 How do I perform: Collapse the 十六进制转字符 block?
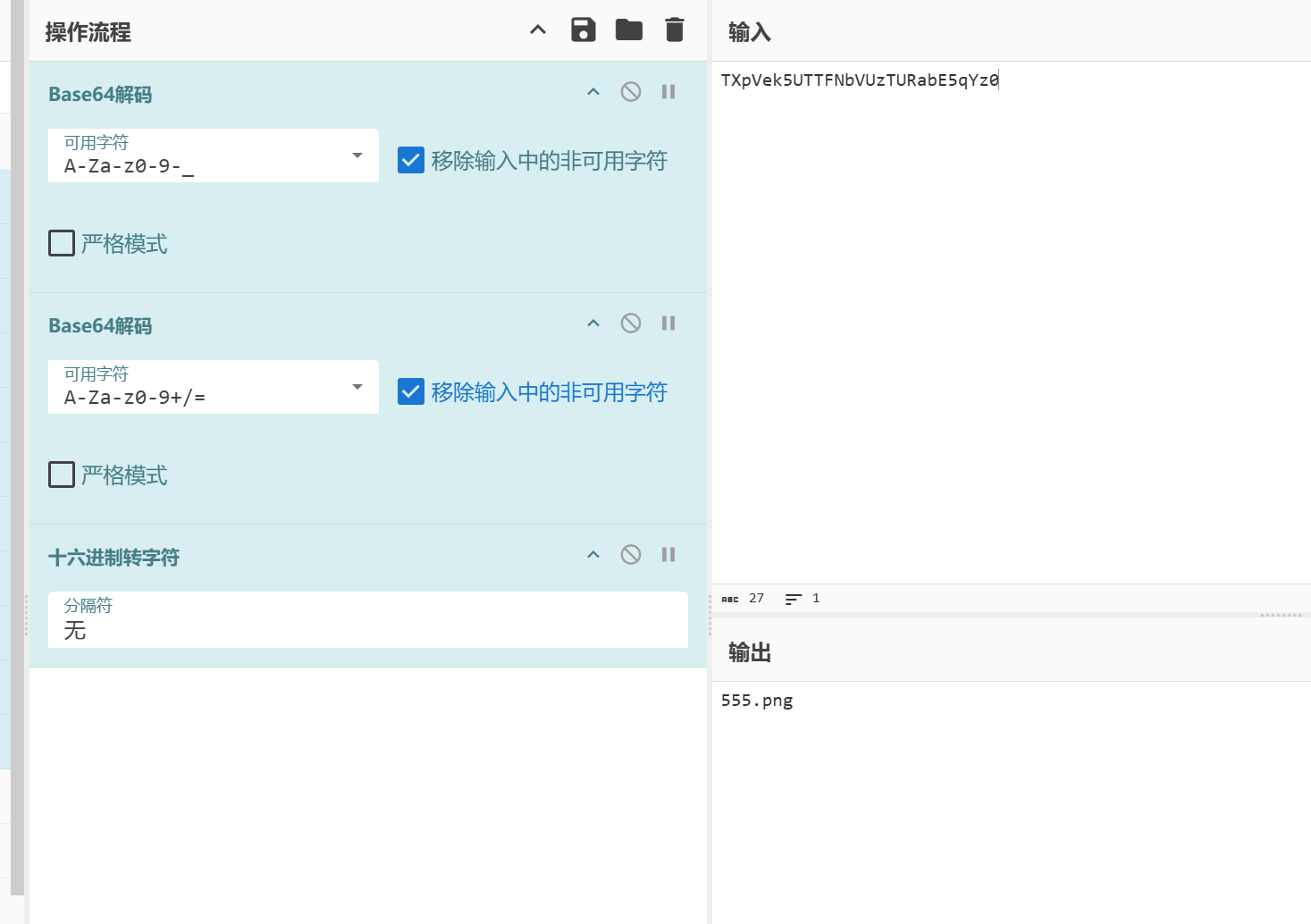tap(593, 555)
